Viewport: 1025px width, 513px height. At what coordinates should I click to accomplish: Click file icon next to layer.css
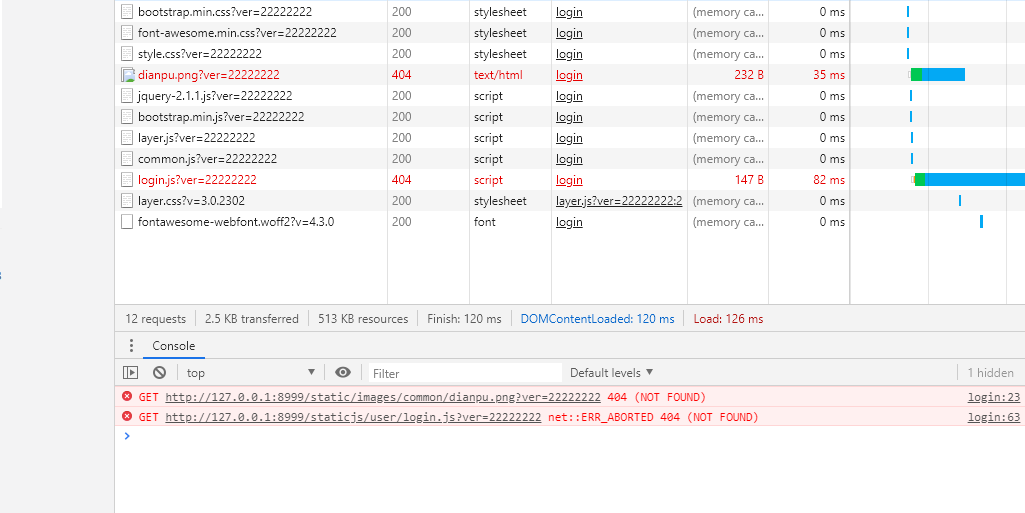pos(127,201)
